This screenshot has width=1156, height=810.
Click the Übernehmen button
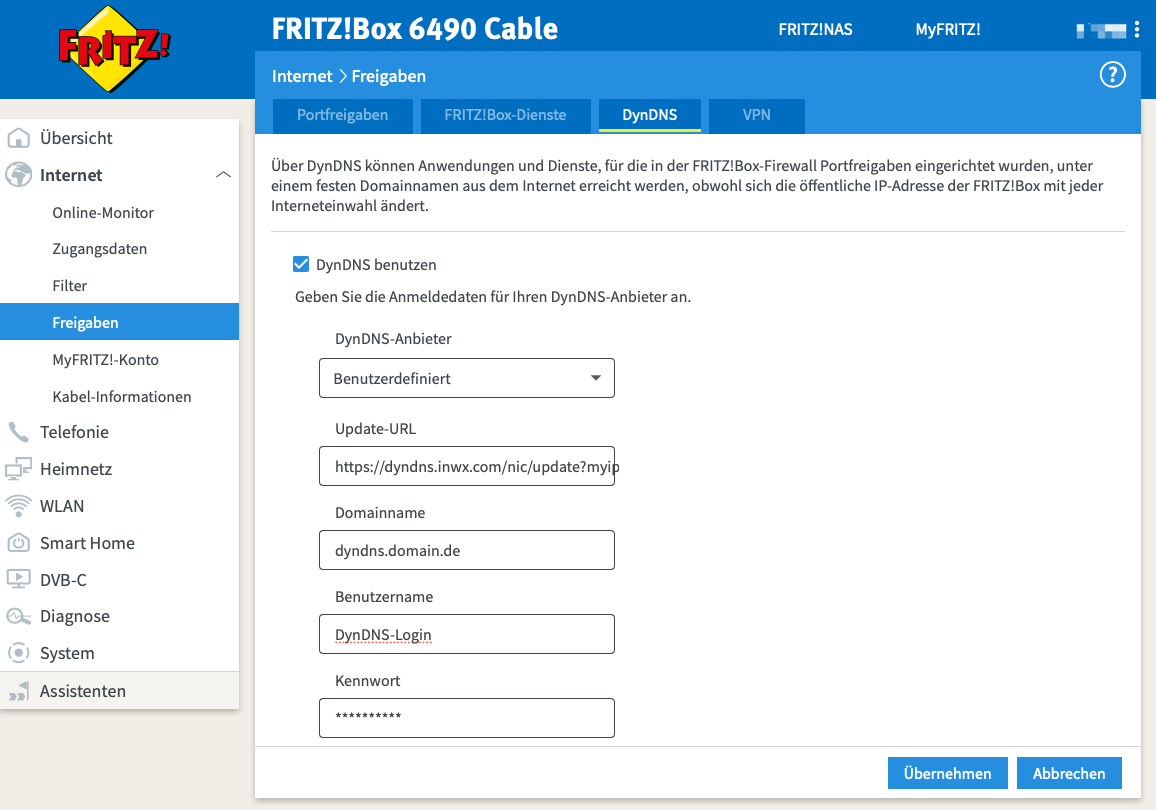947,773
